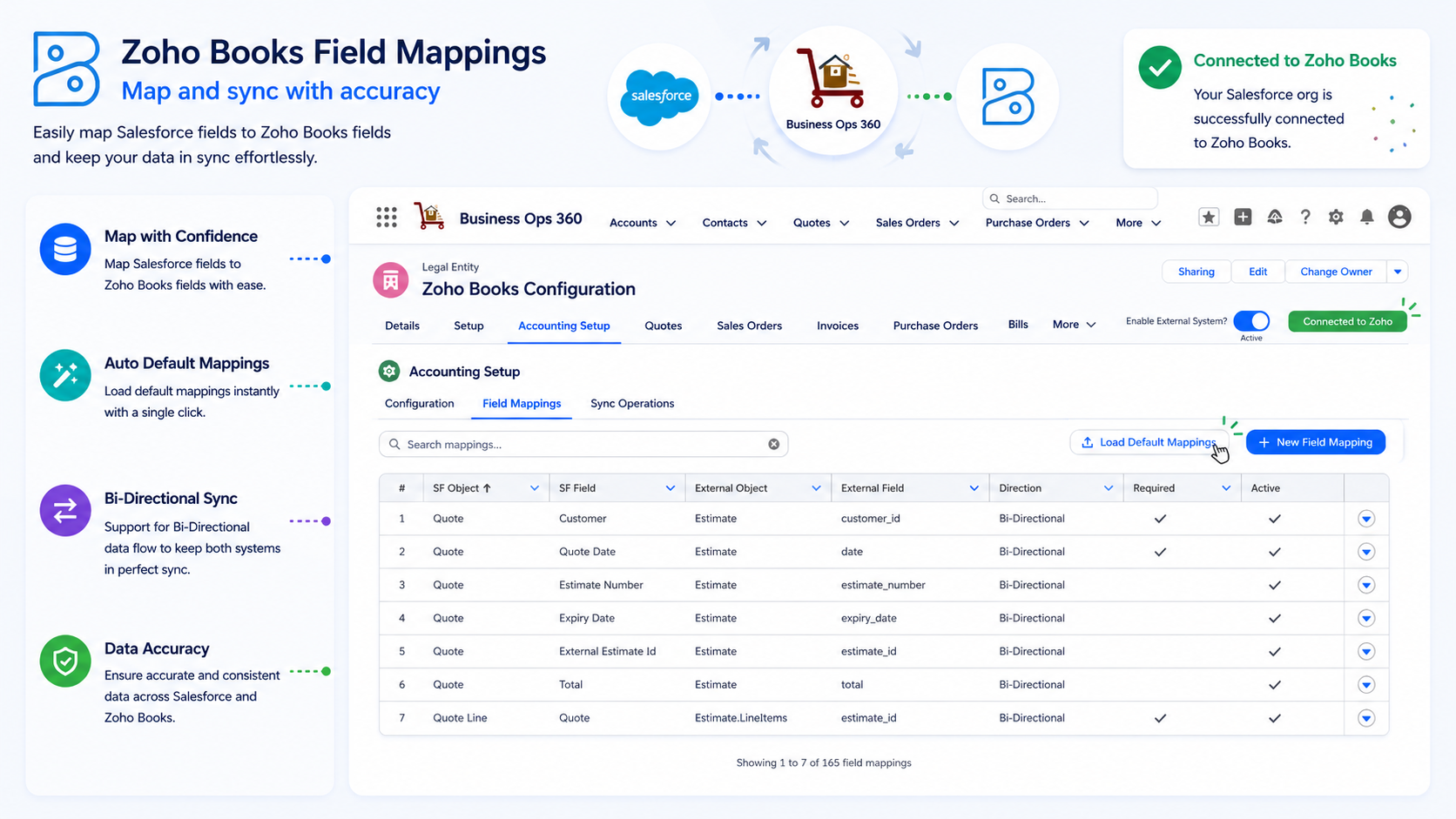Click the pink Legal Entity record icon
The image size is (1456, 819).
point(390,279)
